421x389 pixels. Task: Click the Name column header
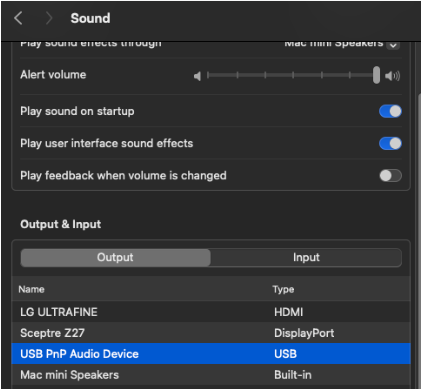tap(32, 289)
